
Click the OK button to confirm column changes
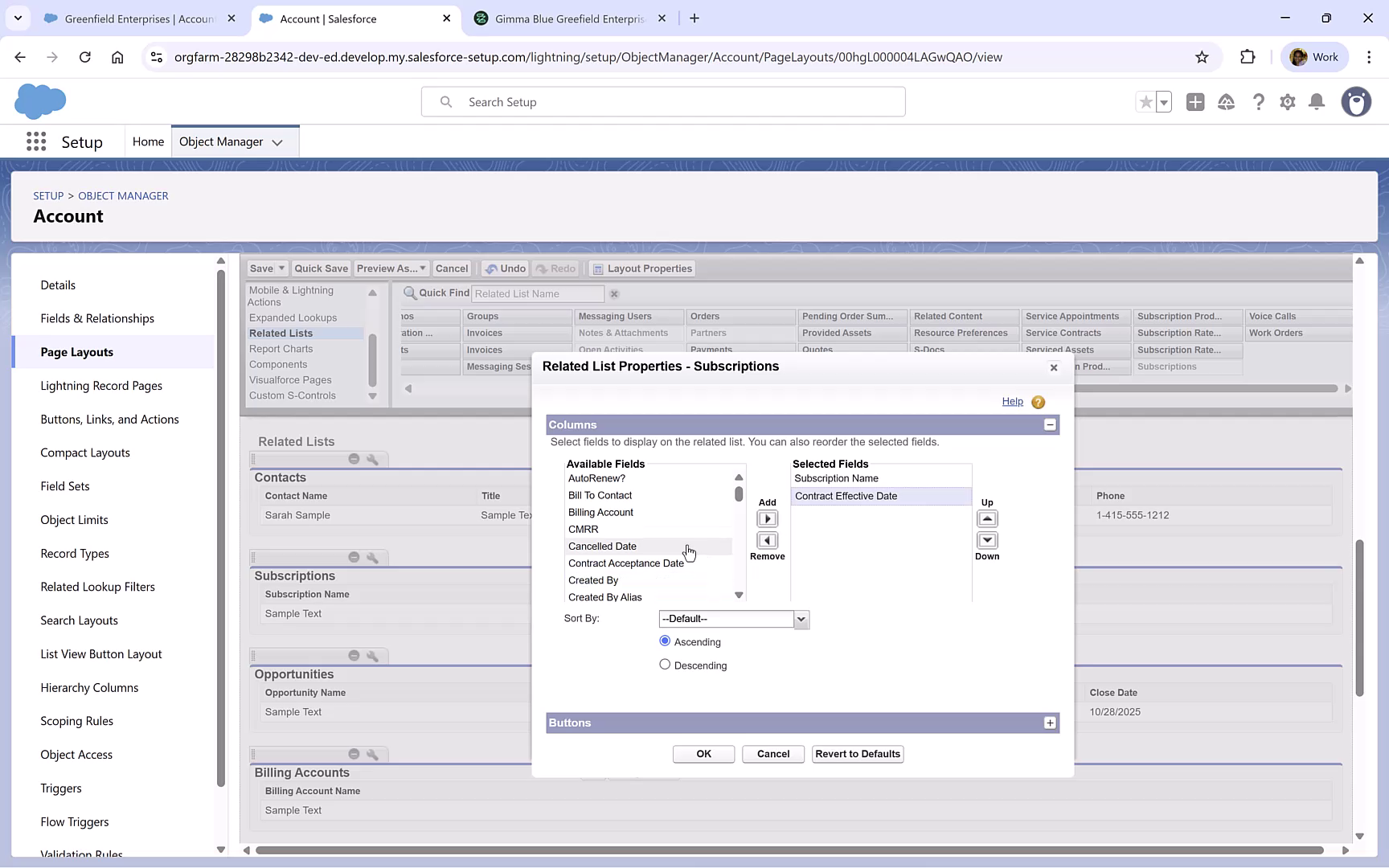click(703, 754)
